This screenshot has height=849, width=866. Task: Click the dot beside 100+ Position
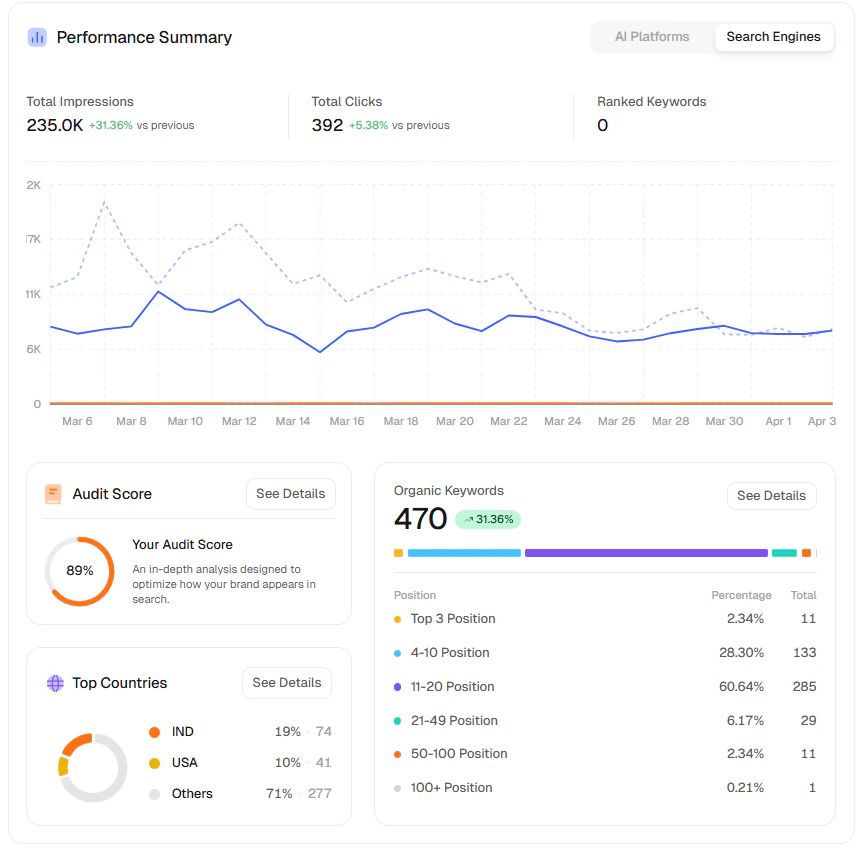(397, 787)
